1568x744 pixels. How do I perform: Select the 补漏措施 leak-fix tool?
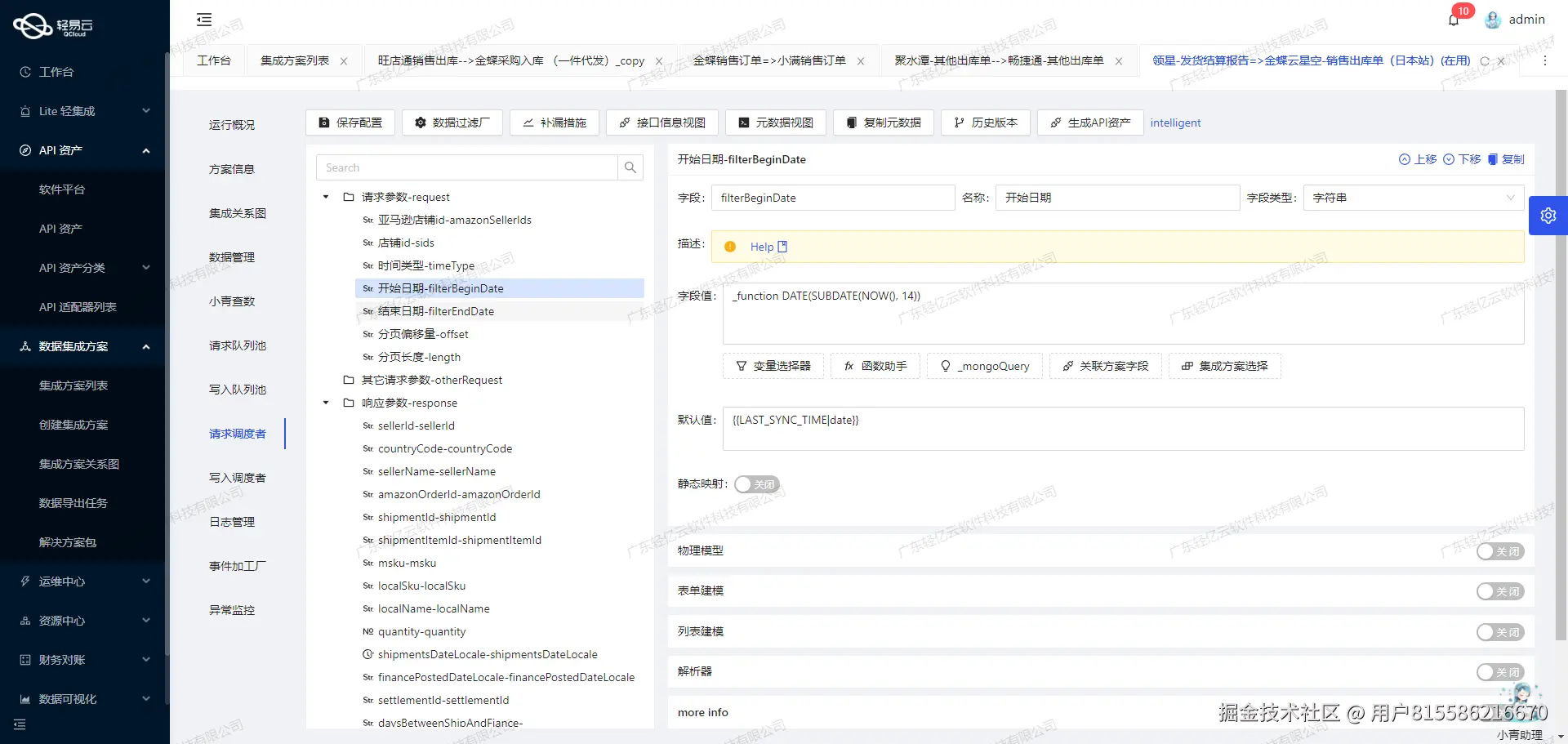click(x=554, y=123)
